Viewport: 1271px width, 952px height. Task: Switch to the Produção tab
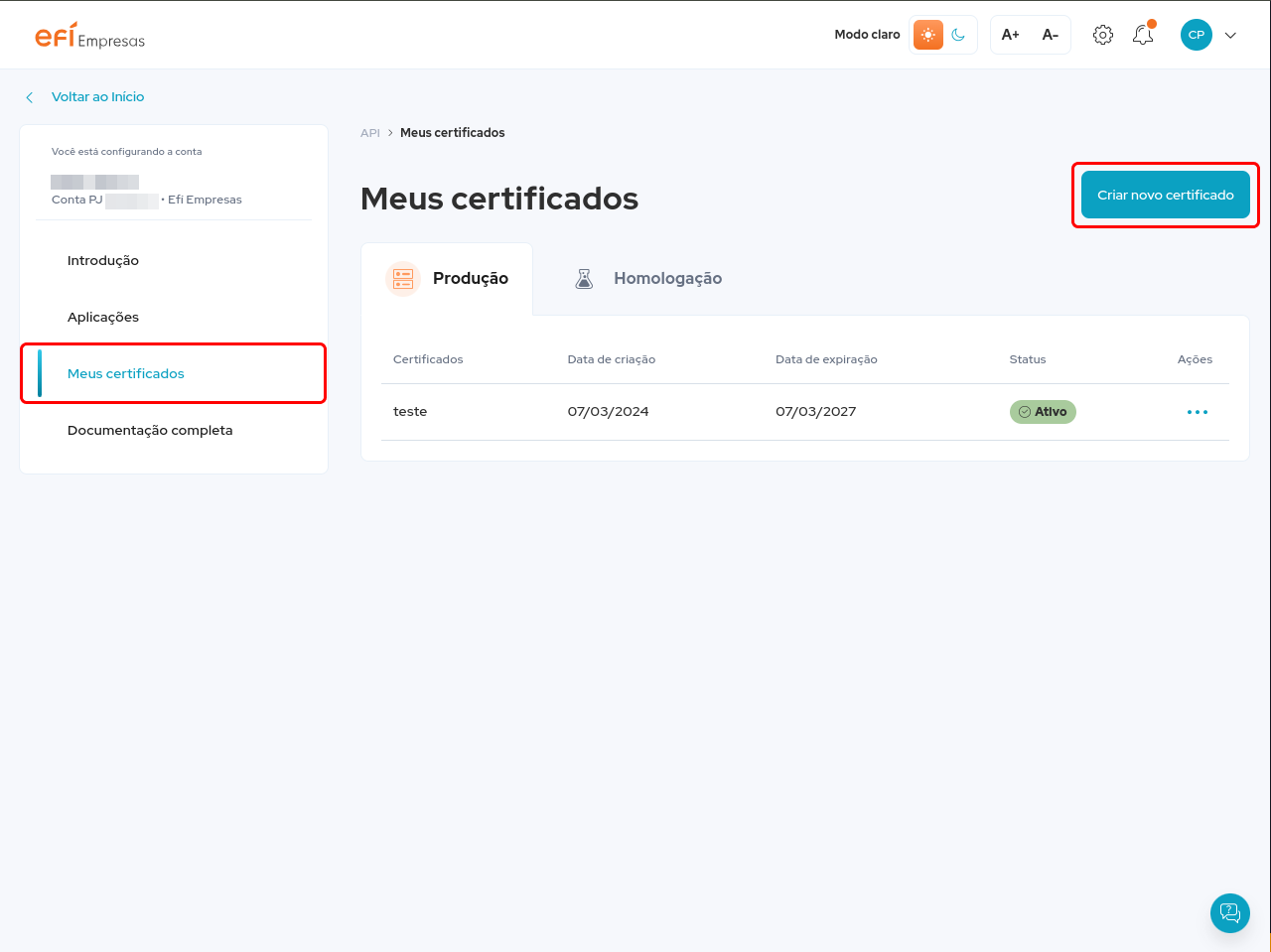pos(447,279)
